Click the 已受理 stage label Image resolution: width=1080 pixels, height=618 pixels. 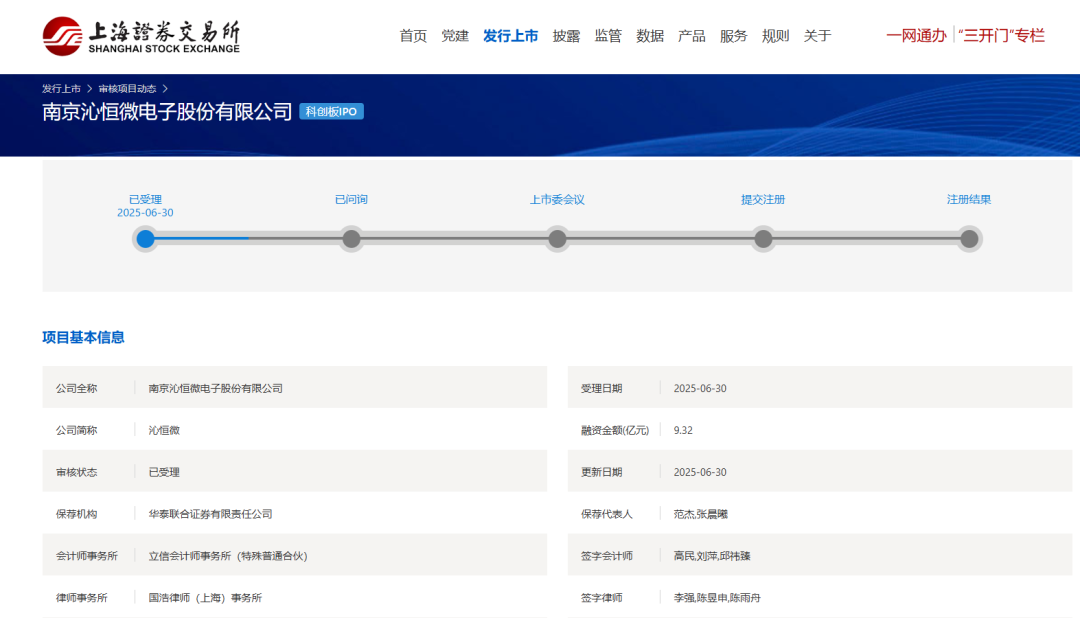pos(145,200)
